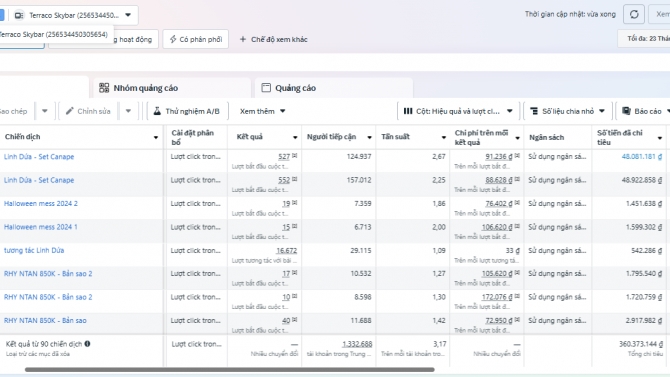670x377 pixels.
Task: Click the Quảng cáo tab page icon
Action: tap(266, 88)
